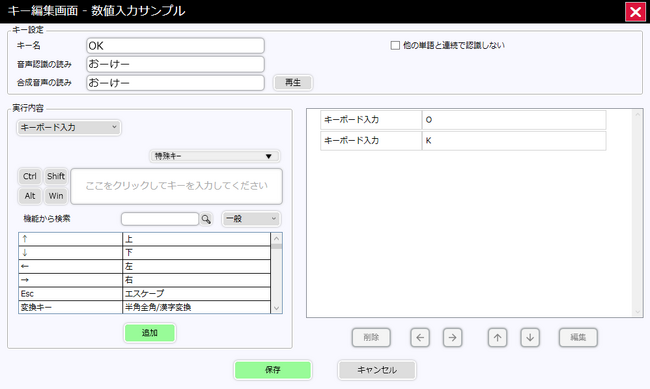Select the キーボード入力 O action row
Image resolution: width=650 pixels, height=389 pixels.
pos(463,120)
